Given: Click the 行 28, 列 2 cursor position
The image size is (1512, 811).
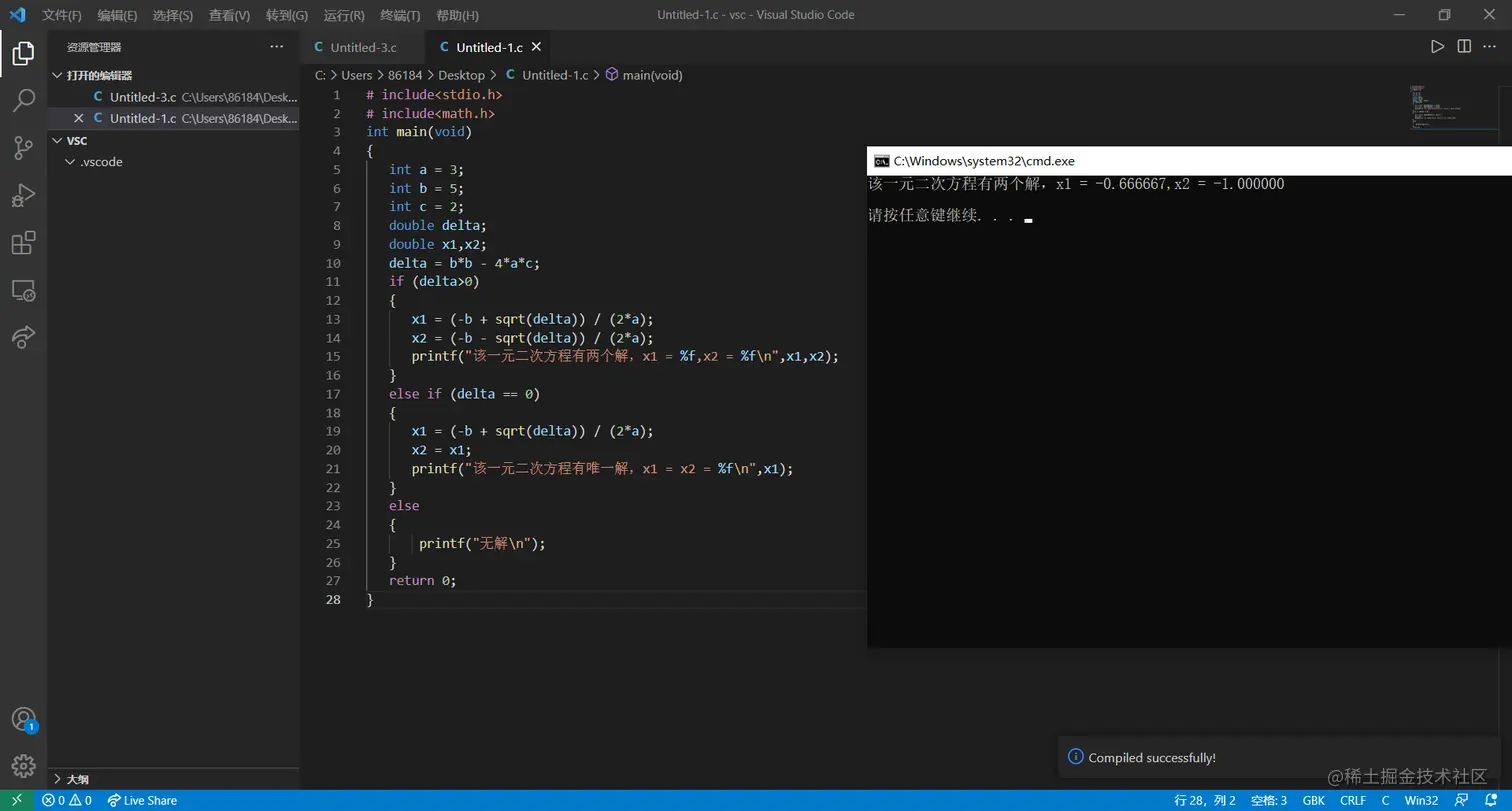Looking at the screenshot, I should pyautogui.click(x=1204, y=800).
